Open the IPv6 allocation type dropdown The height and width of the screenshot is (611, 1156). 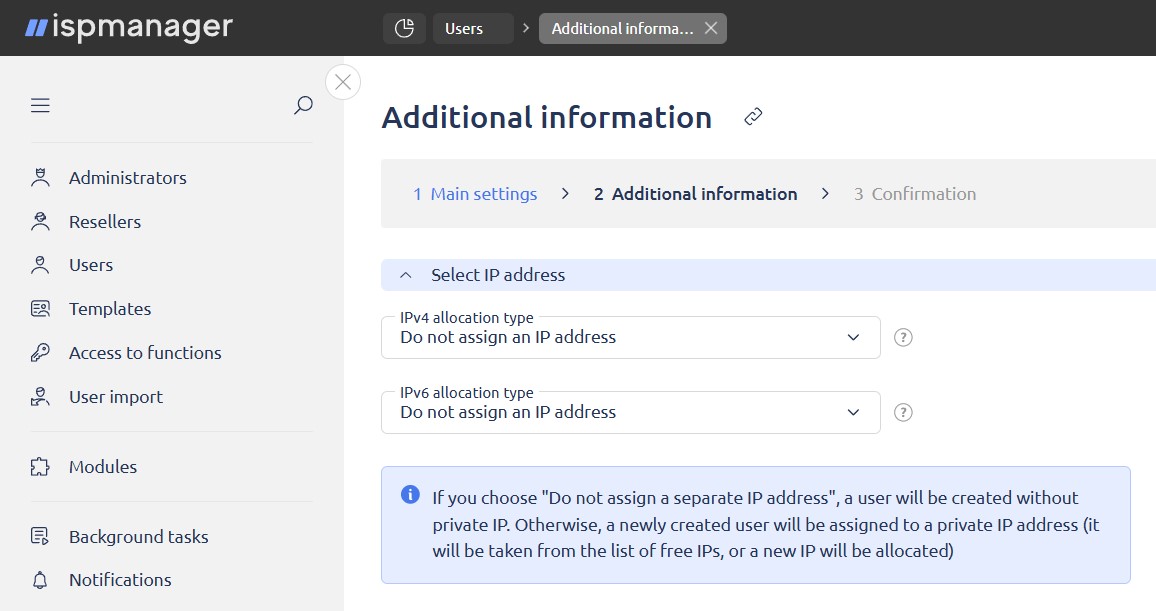tap(630, 413)
